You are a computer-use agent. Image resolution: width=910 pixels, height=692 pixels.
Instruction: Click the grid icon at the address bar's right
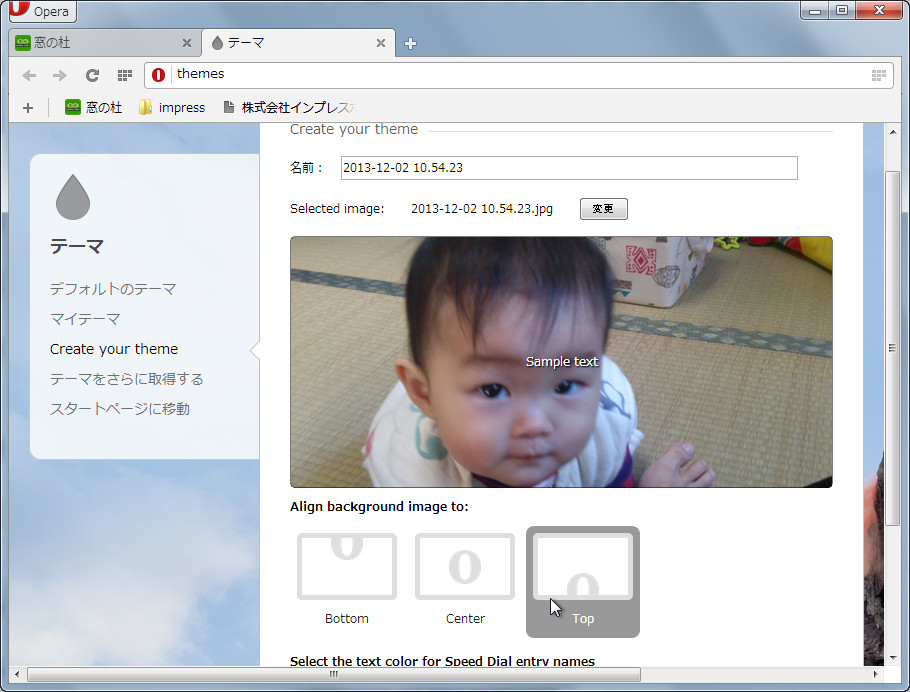[878, 75]
